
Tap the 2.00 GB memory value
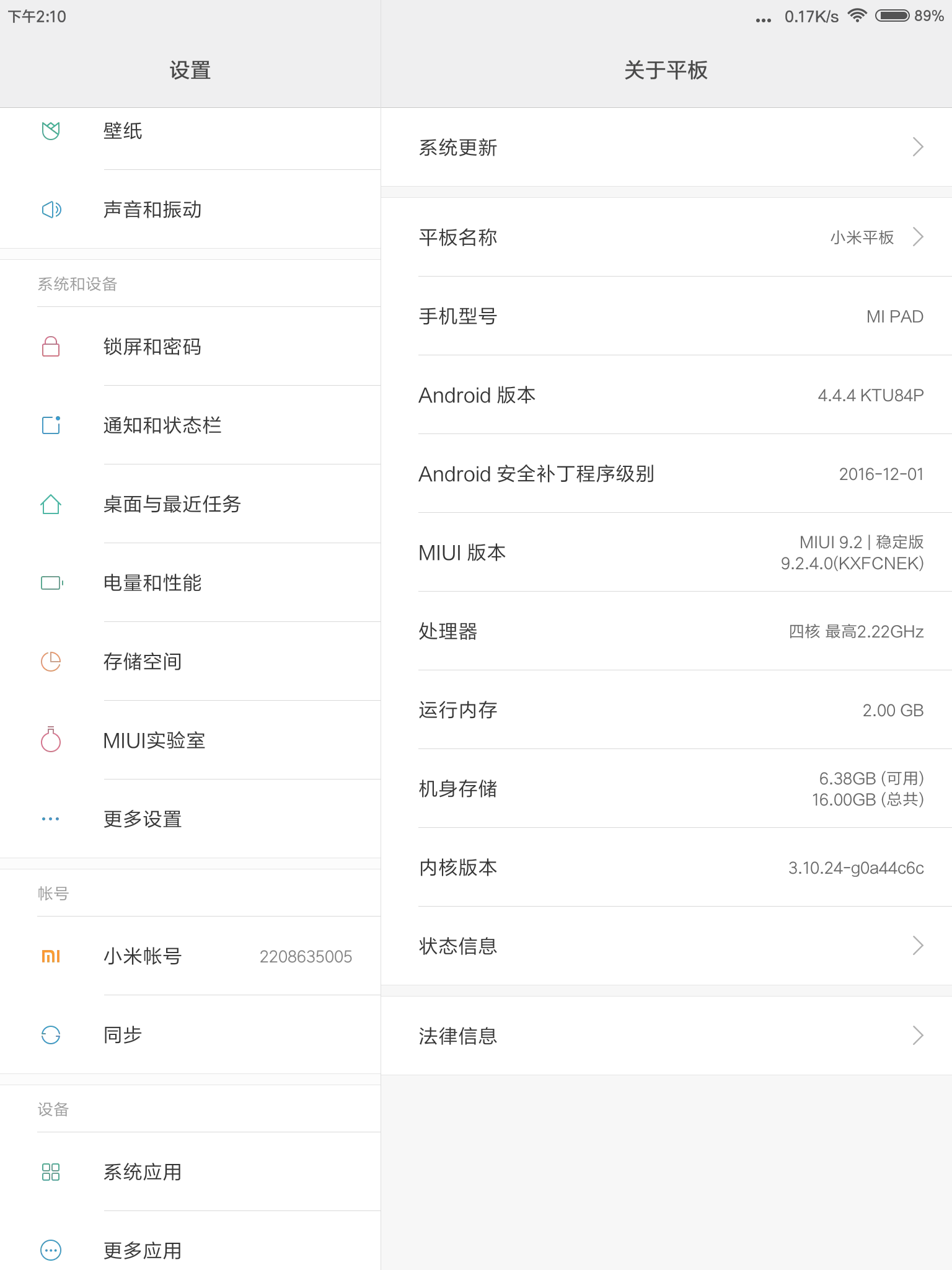click(x=893, y=710)
